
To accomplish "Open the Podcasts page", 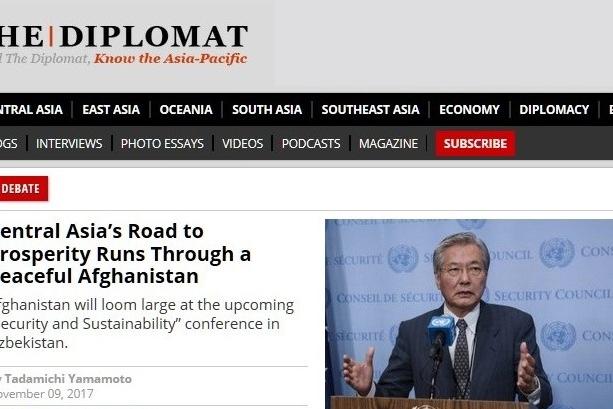I will click(311, 144).
